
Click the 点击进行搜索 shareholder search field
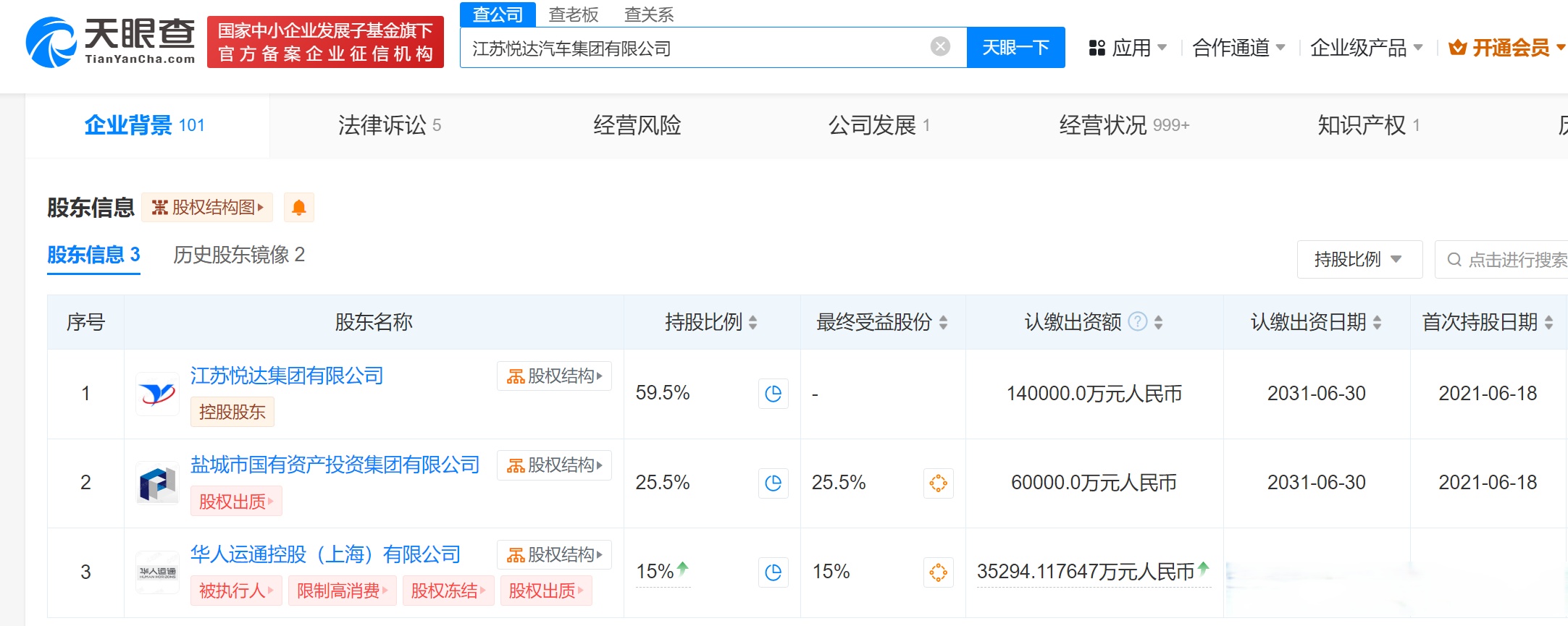point(1501,259)
